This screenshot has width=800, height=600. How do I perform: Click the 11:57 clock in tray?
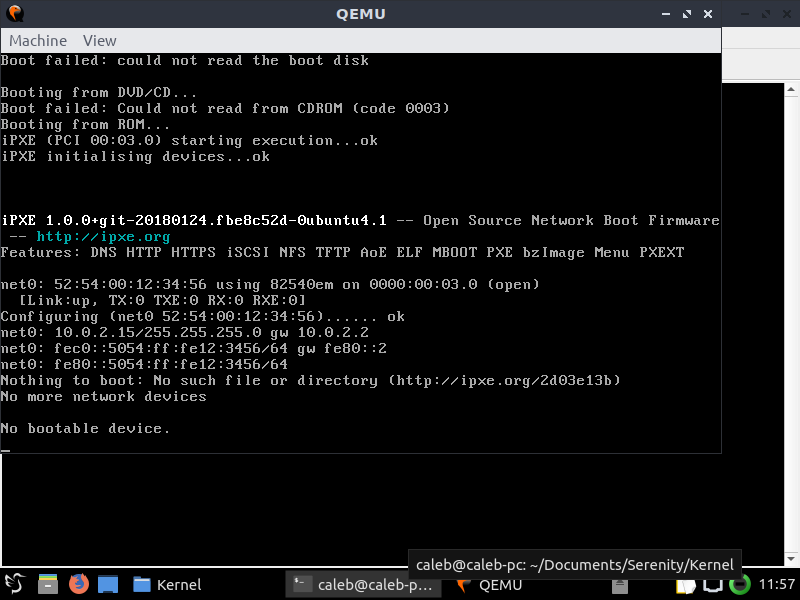pos(777,584)
